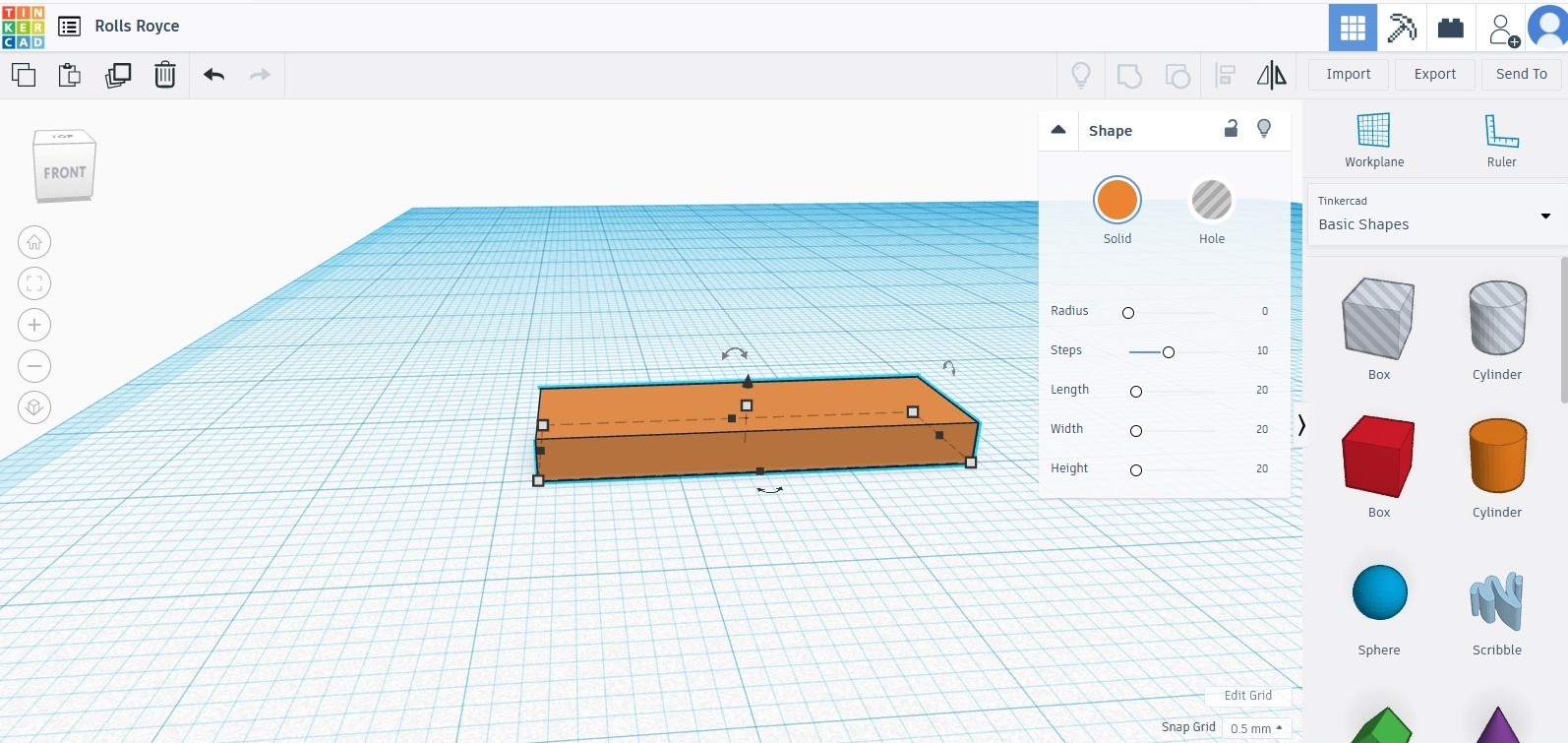1568x743 pixels.
Task: Set the shape to Solid
Action: pyautogui.click(x=1117, y=200)
